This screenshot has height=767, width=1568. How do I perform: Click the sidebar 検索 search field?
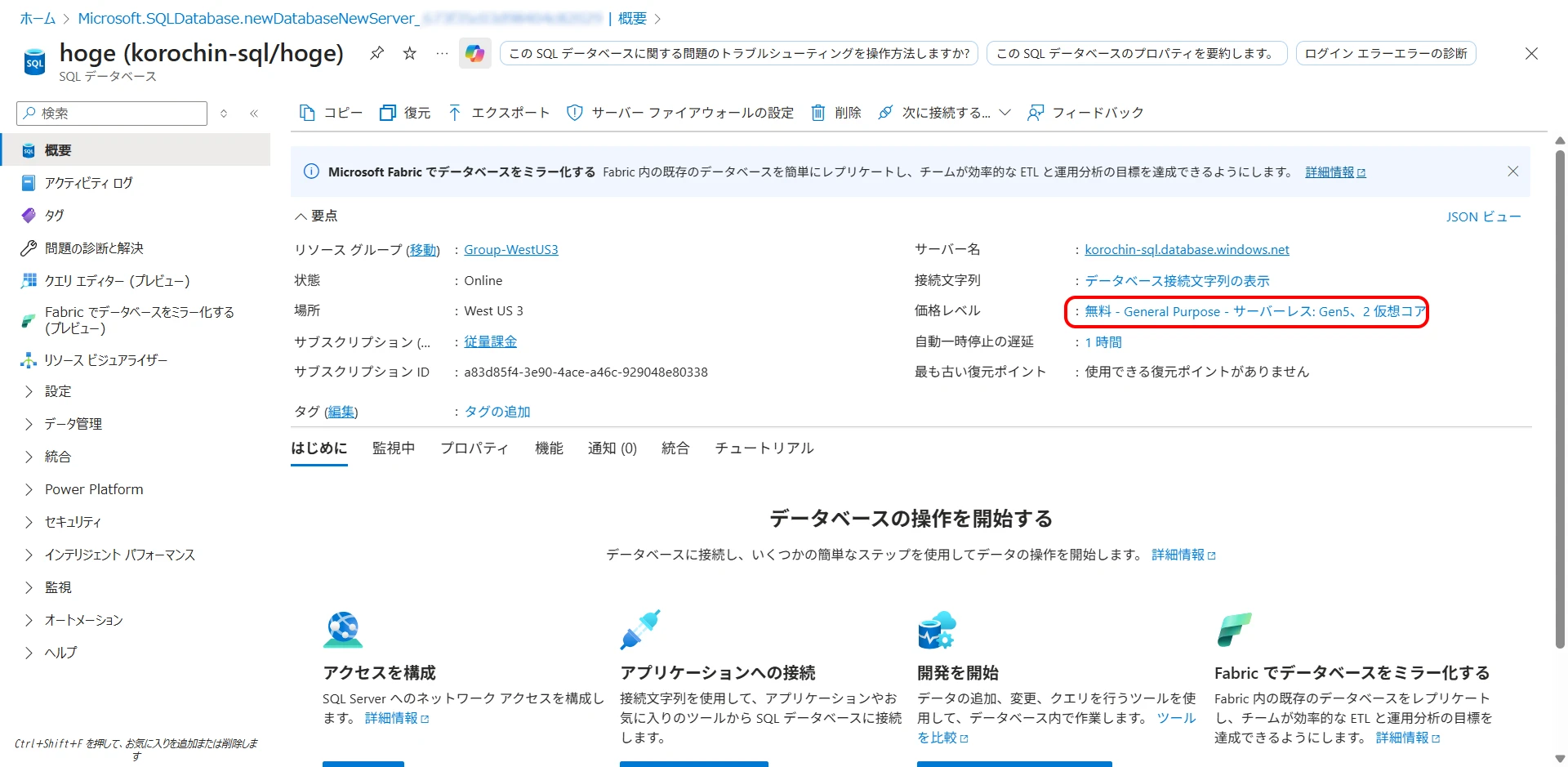pos(114,114)
